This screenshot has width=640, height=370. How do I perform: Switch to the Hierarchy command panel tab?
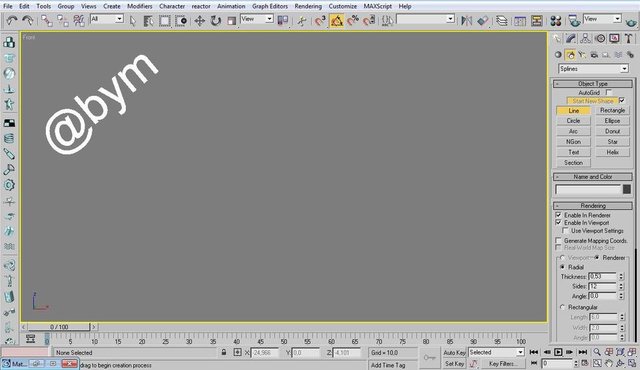coord(585,39)
